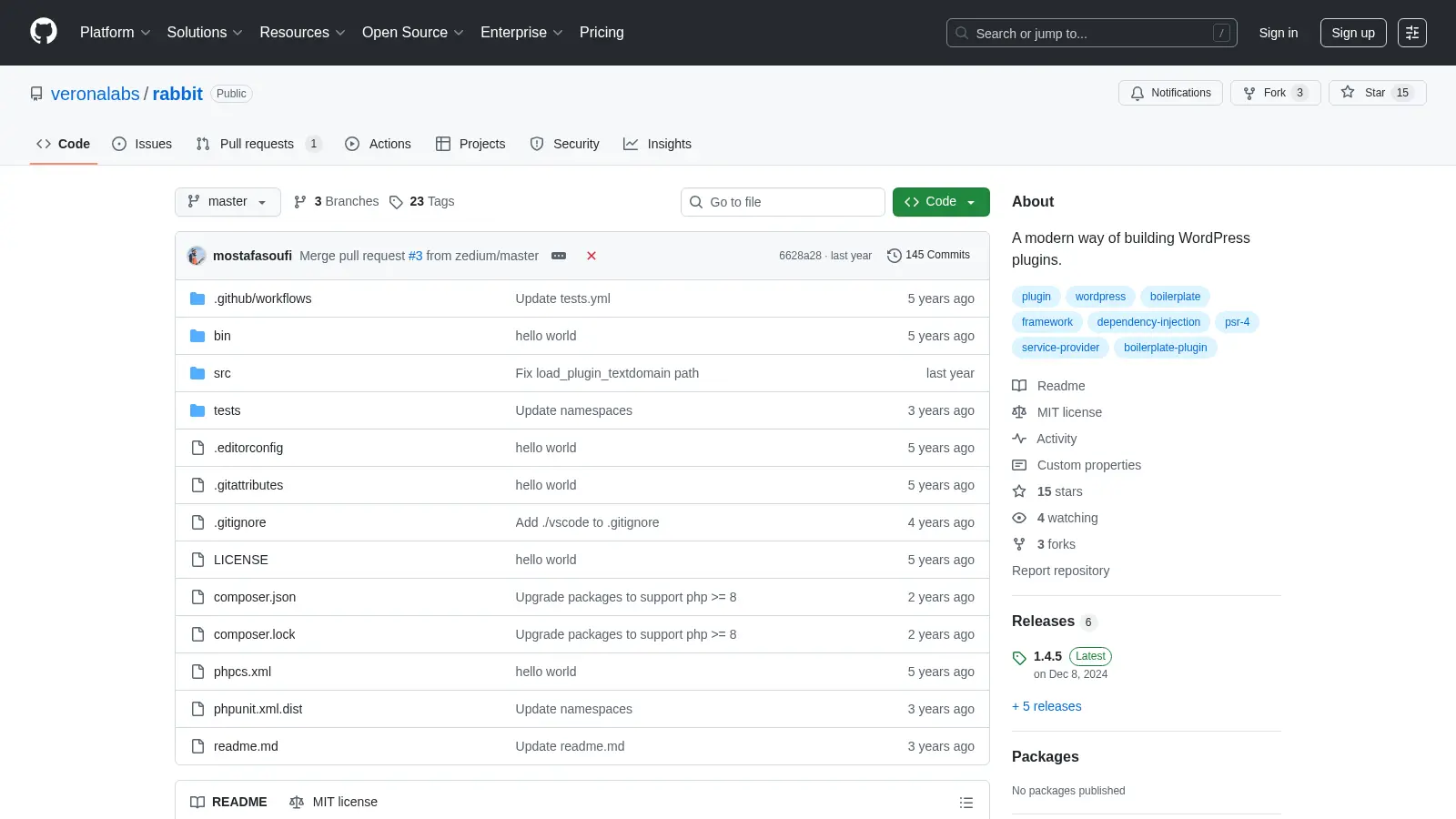Click the .github/workflows folder icon
The image size is (1456, 819).
(197, 298)
